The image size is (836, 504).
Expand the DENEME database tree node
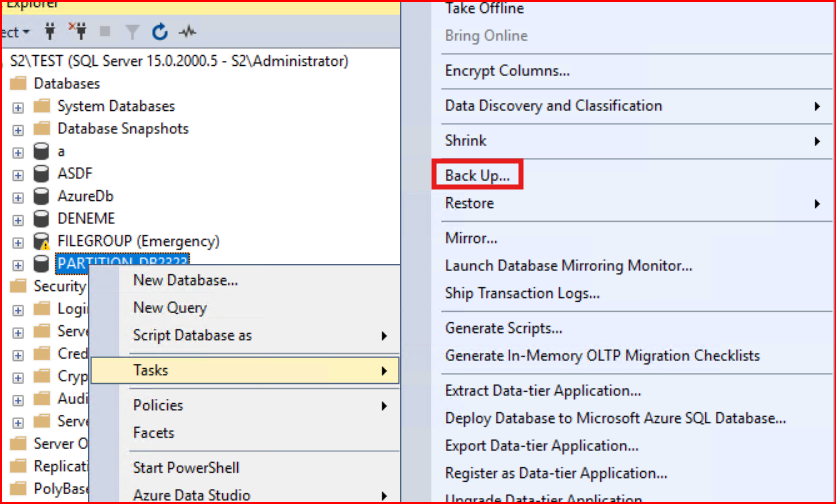pyautogui.click(x=18, y=219)
